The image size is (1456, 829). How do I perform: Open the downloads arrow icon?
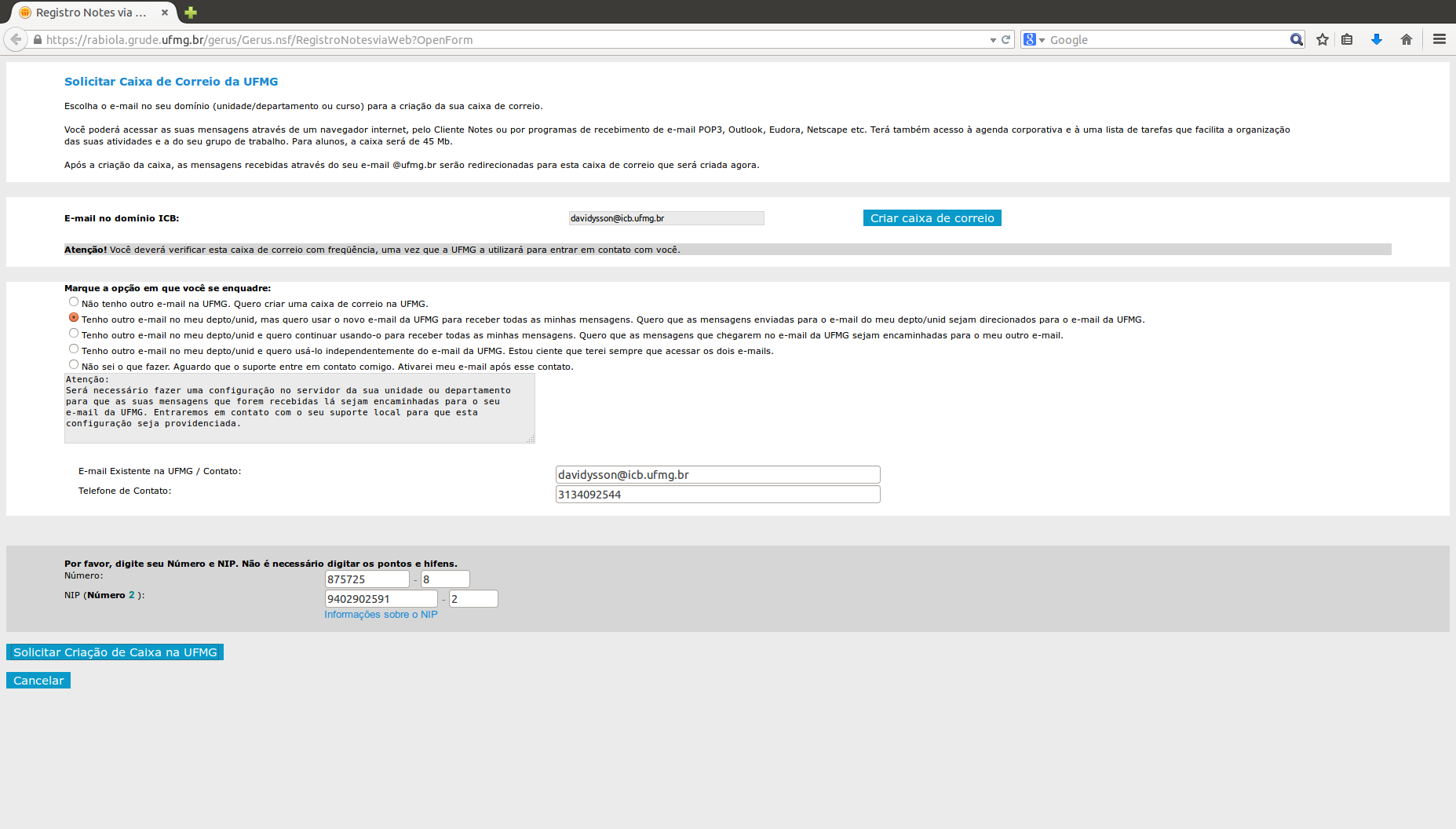tap(1376, 39)
